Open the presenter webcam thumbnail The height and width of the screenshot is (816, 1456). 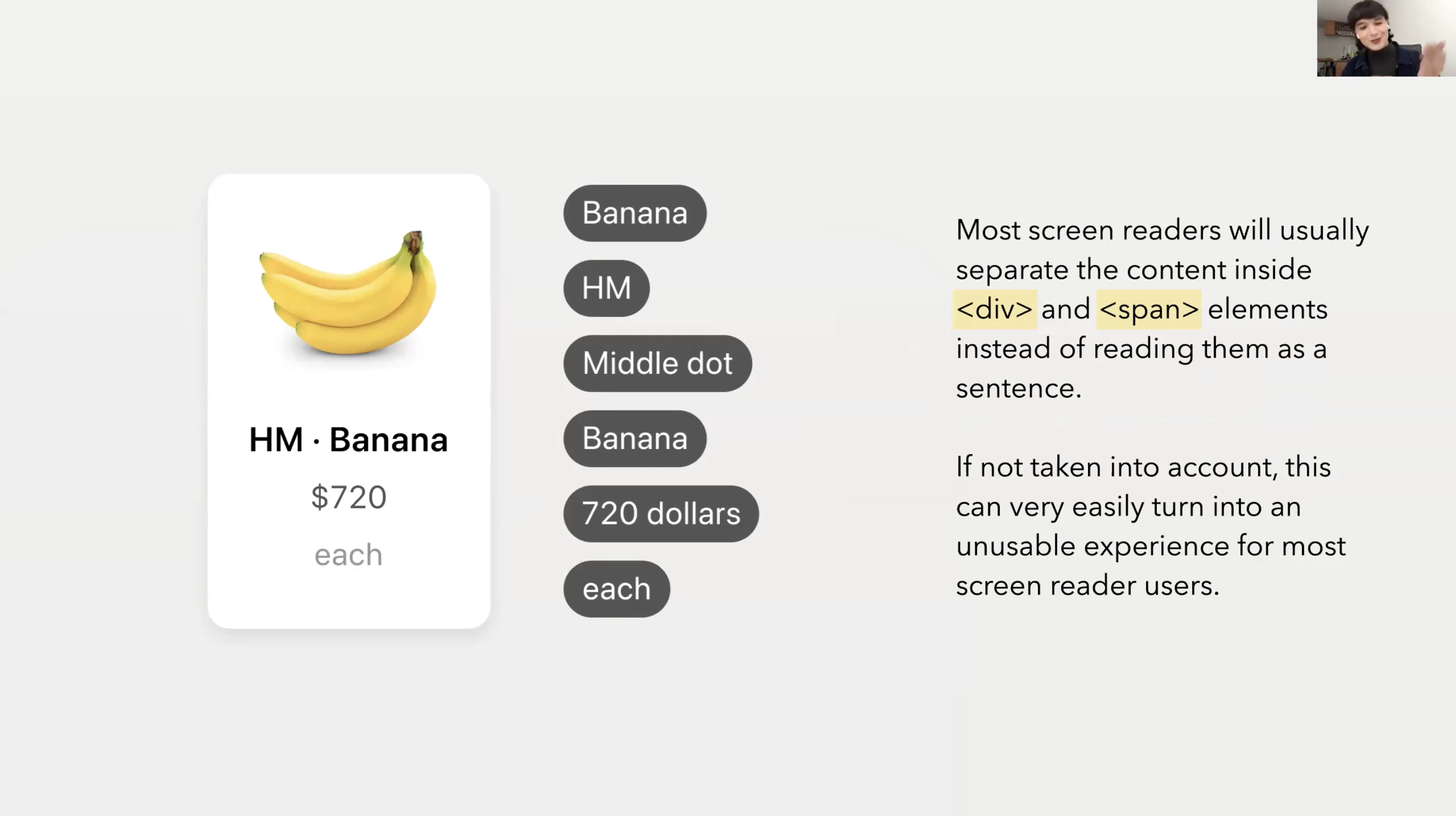click(x=1387, y=39)
